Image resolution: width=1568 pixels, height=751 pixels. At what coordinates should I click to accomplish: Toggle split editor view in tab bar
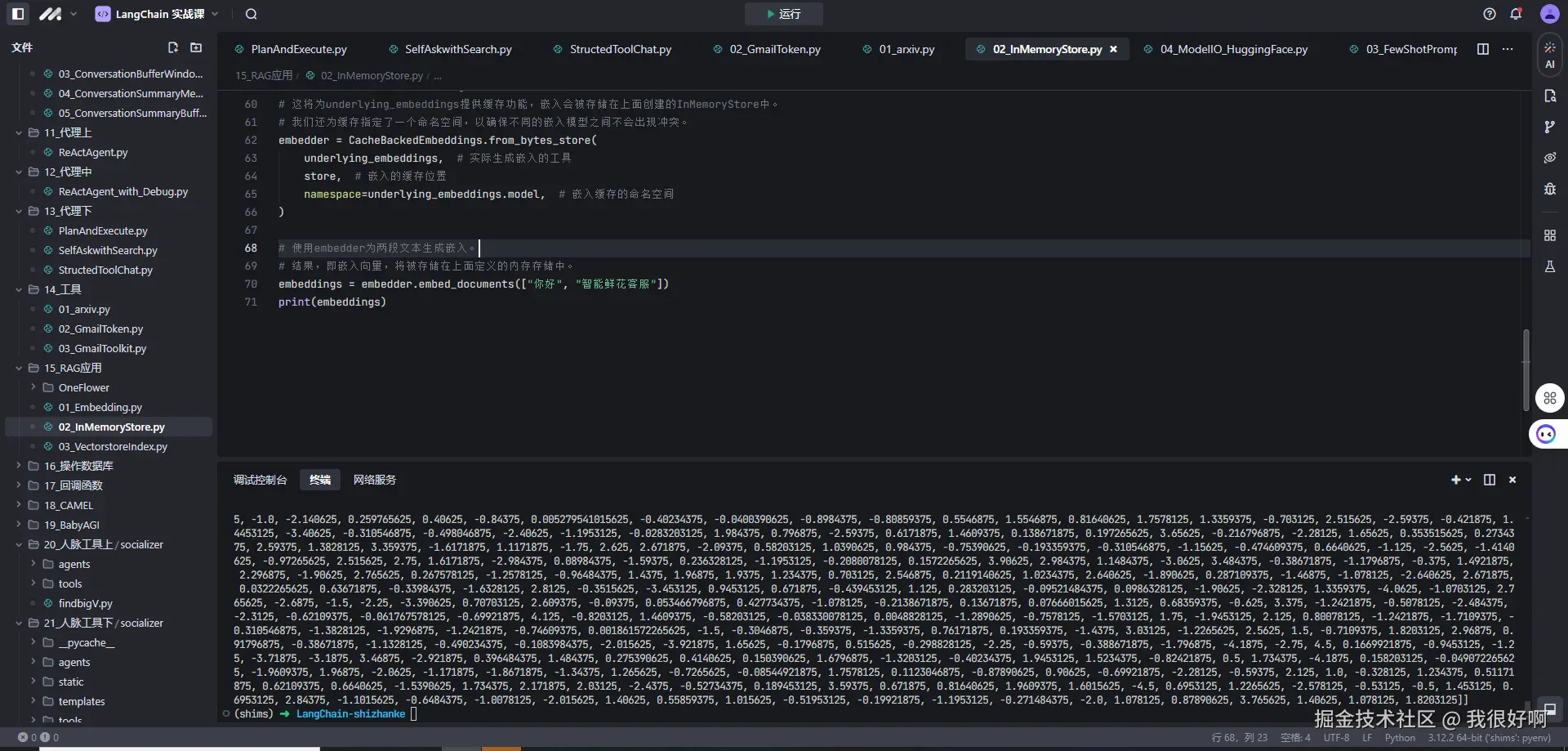coord(1483,49)
